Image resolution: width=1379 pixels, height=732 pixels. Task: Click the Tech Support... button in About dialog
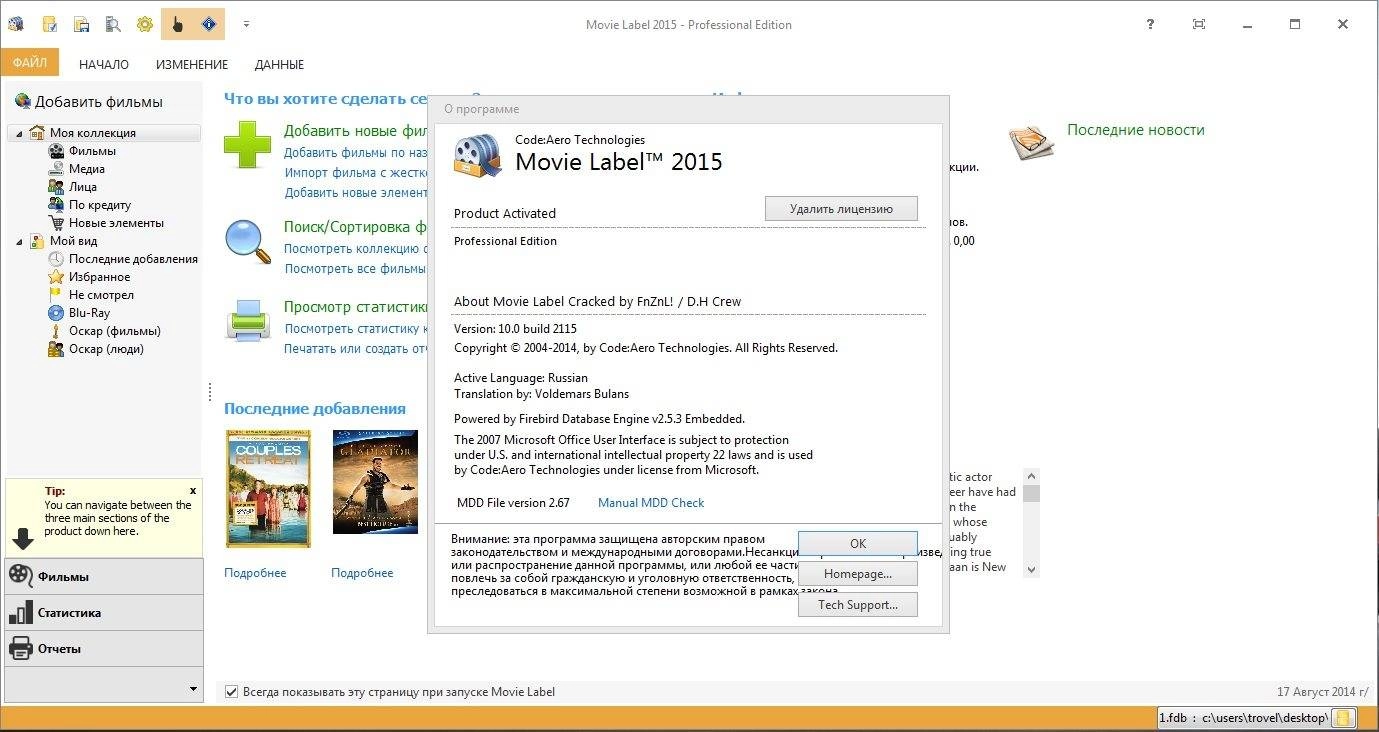[x=858, y=605]
